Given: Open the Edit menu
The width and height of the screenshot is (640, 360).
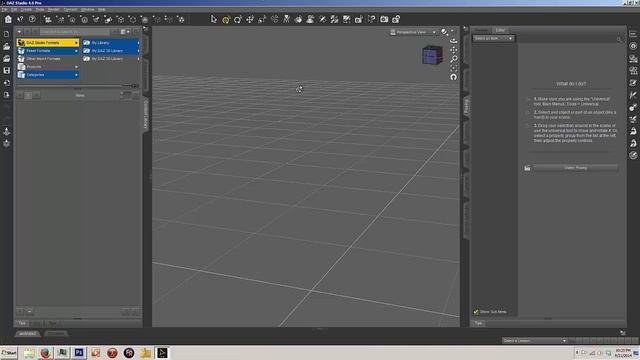Looking at the screenshot, I should click(14, 9).
